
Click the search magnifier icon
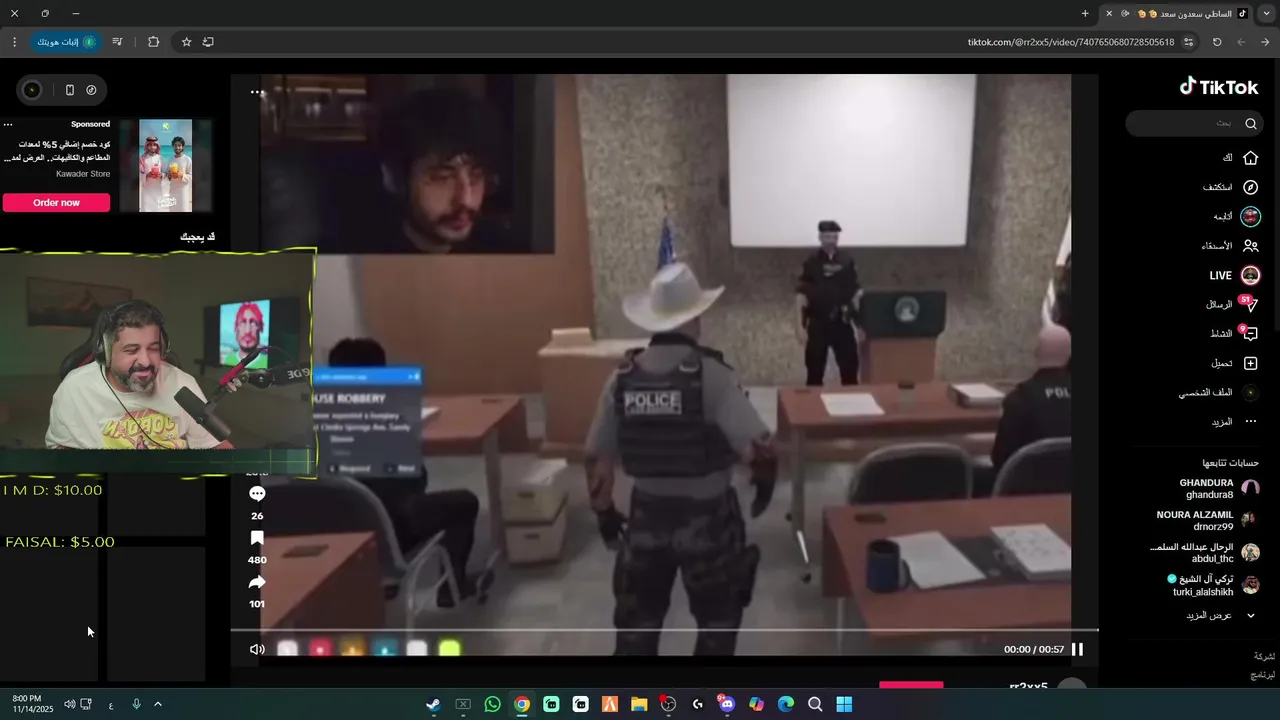[1251, 124]
